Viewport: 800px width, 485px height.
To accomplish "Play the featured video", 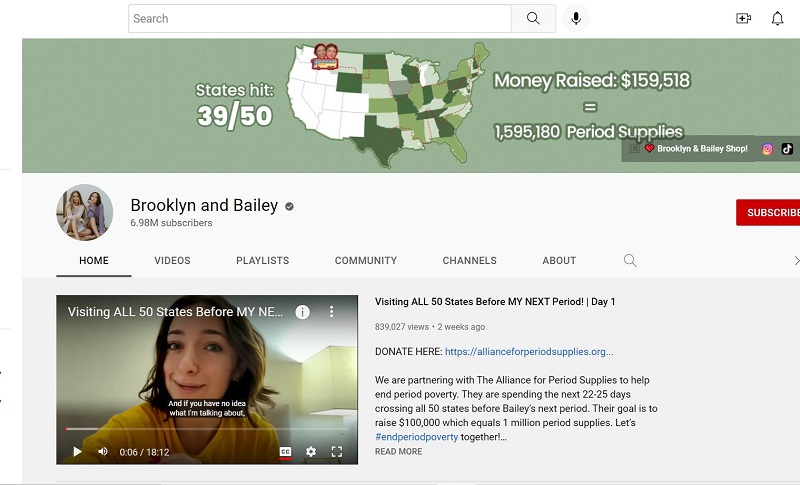I will pyautogui.click(x=77, y=452).
